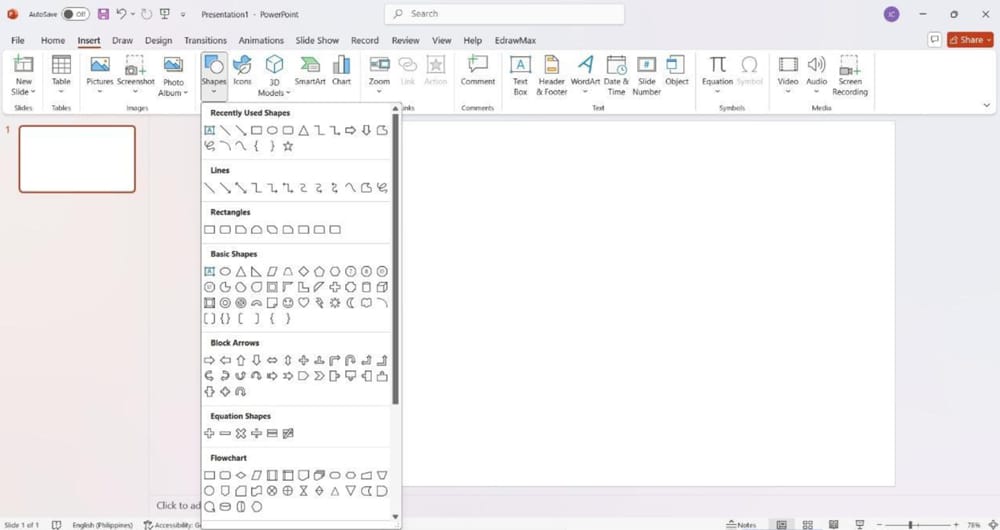1000x530 pixels.
Task: Click the search box in title bar
Action: [504, 14]
